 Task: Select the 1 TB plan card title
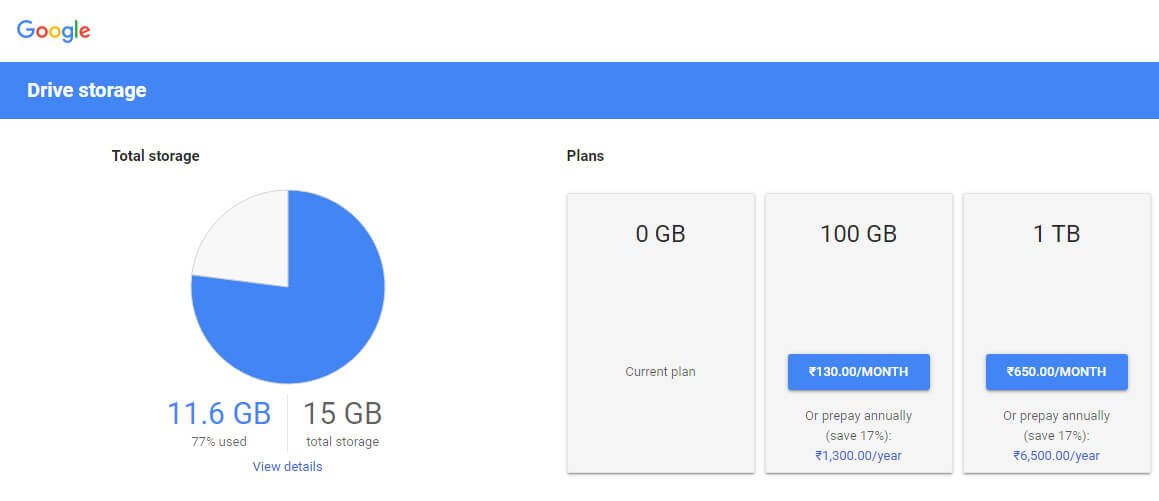(x=1056, y=235)
